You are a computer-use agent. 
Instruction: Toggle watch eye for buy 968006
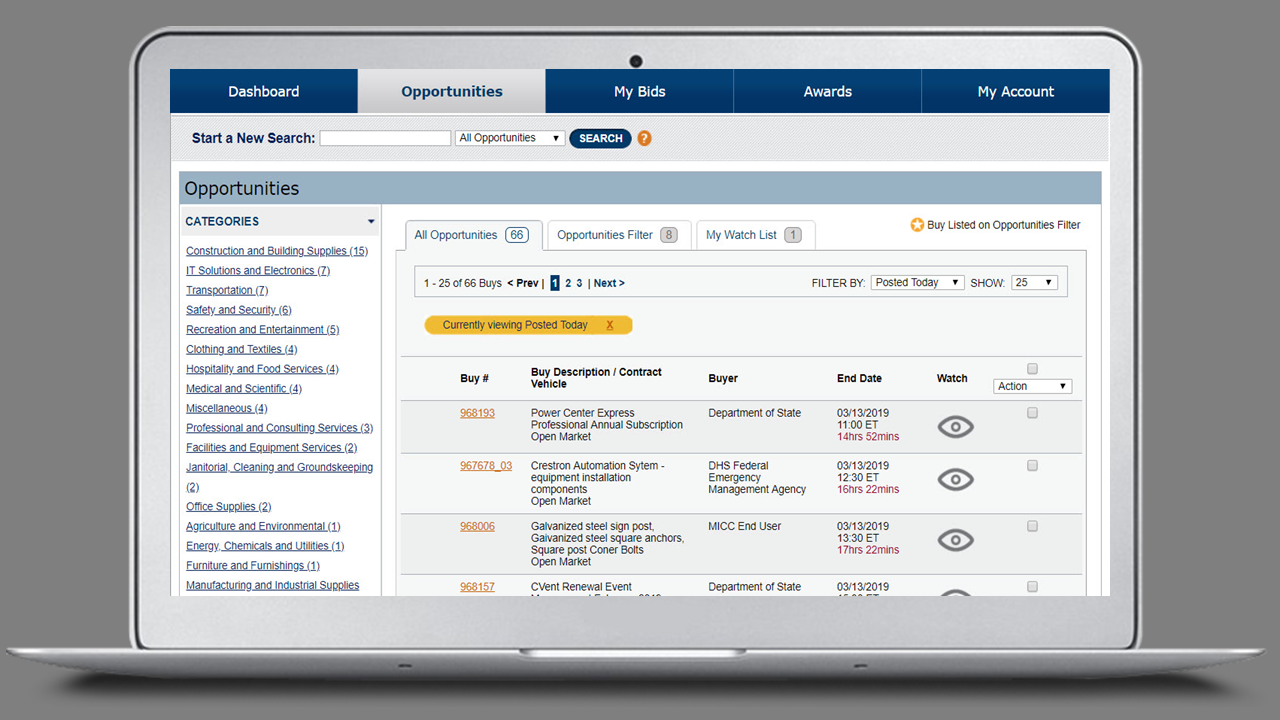[x=955, y=540]
